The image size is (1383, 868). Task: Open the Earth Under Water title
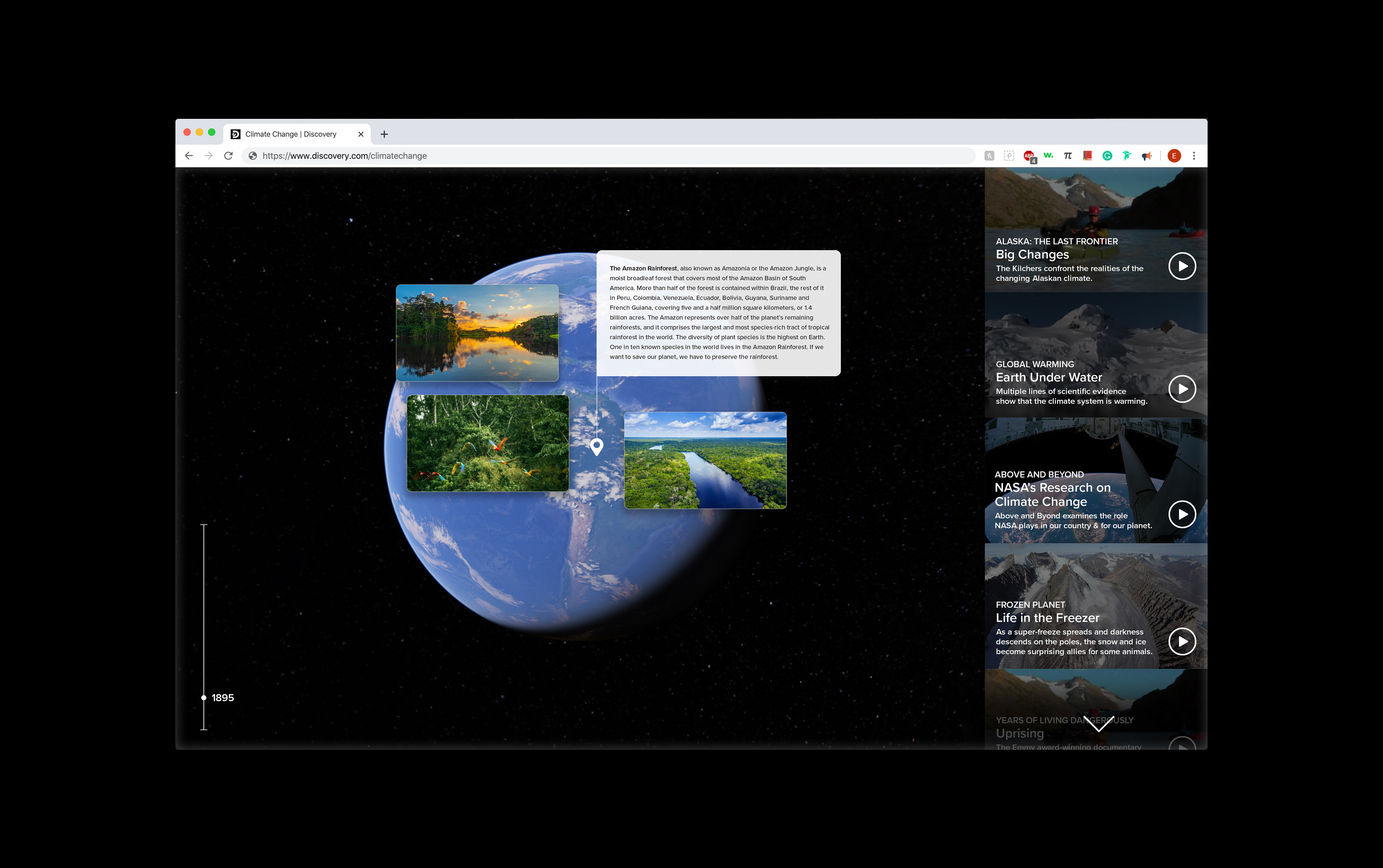point(1049,377)
